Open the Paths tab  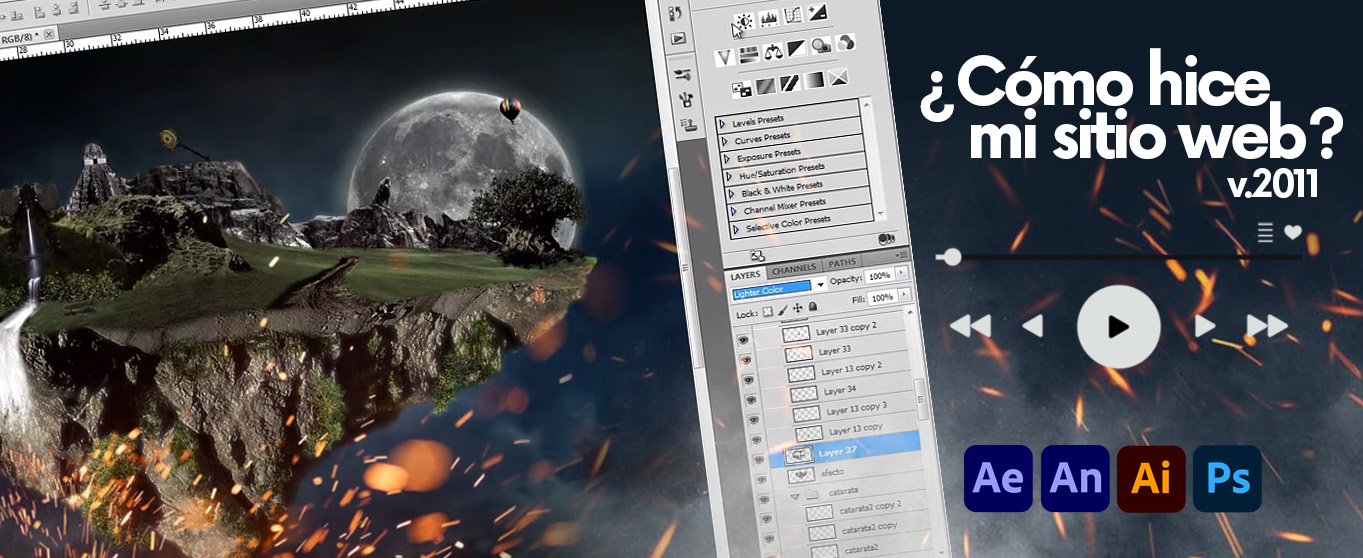tap(840, 264)
